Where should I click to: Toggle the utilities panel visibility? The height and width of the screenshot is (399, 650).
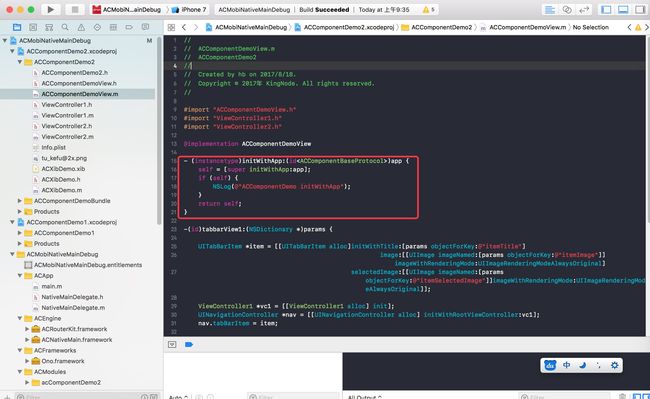click(640, 10)
